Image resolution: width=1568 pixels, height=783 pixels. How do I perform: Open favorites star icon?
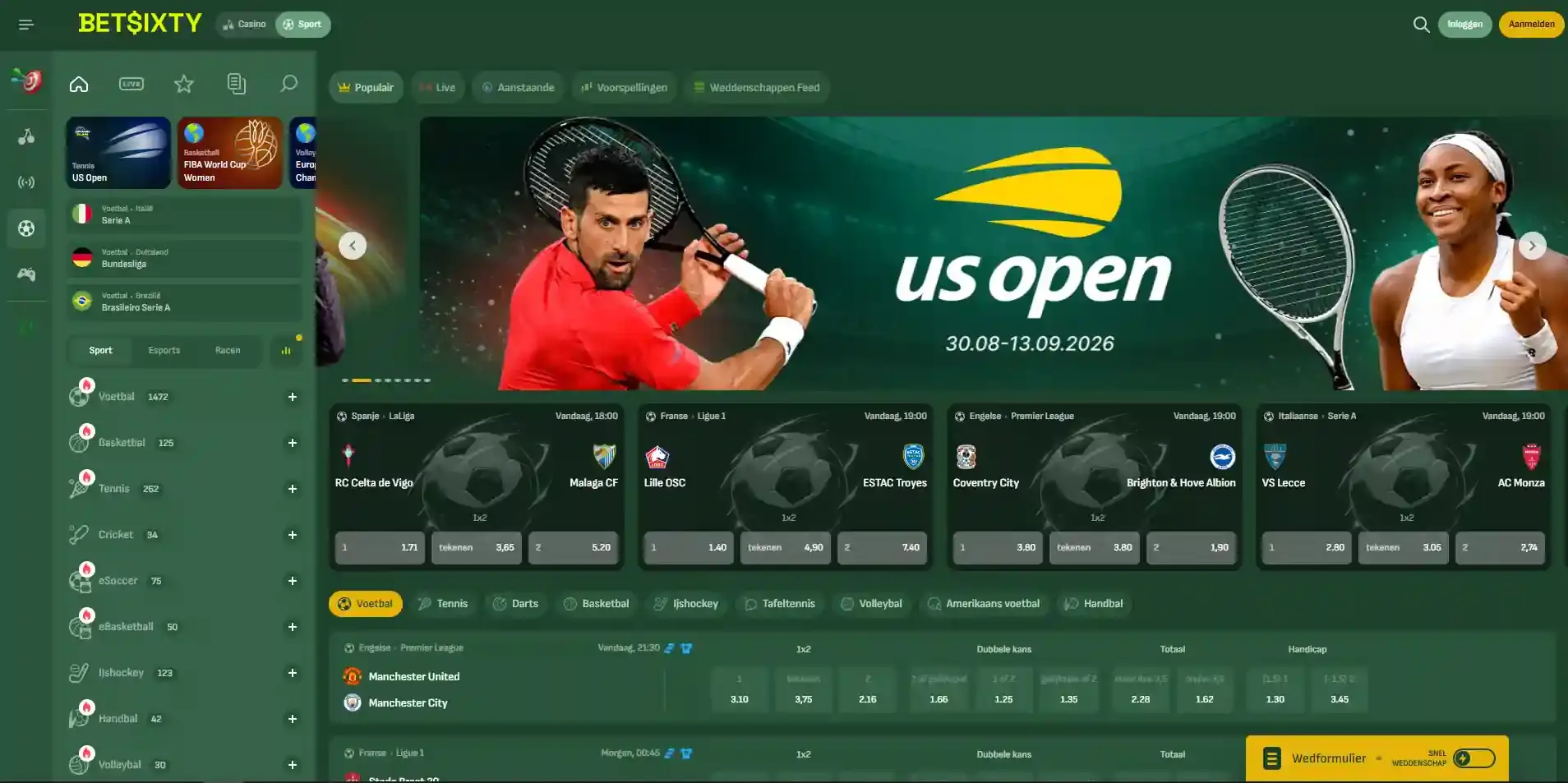coord(184,84)
